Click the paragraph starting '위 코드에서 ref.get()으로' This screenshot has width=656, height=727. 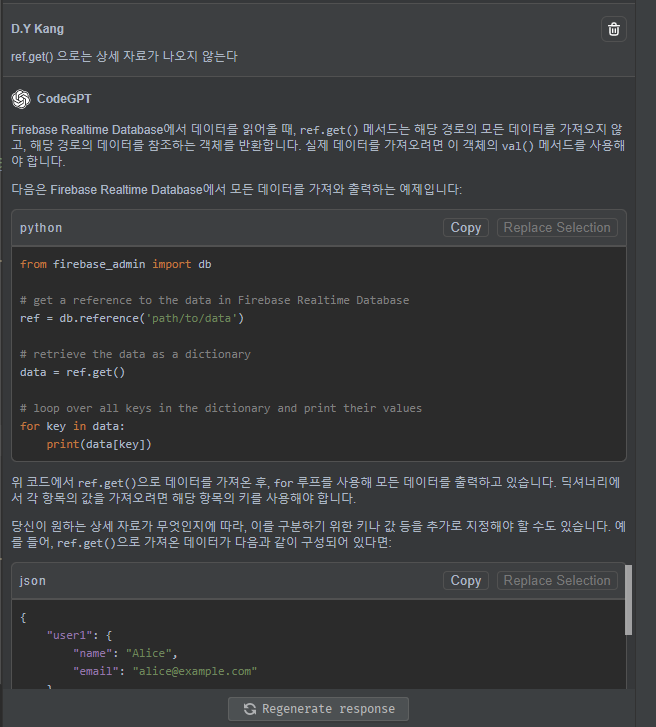pos(316,491)
